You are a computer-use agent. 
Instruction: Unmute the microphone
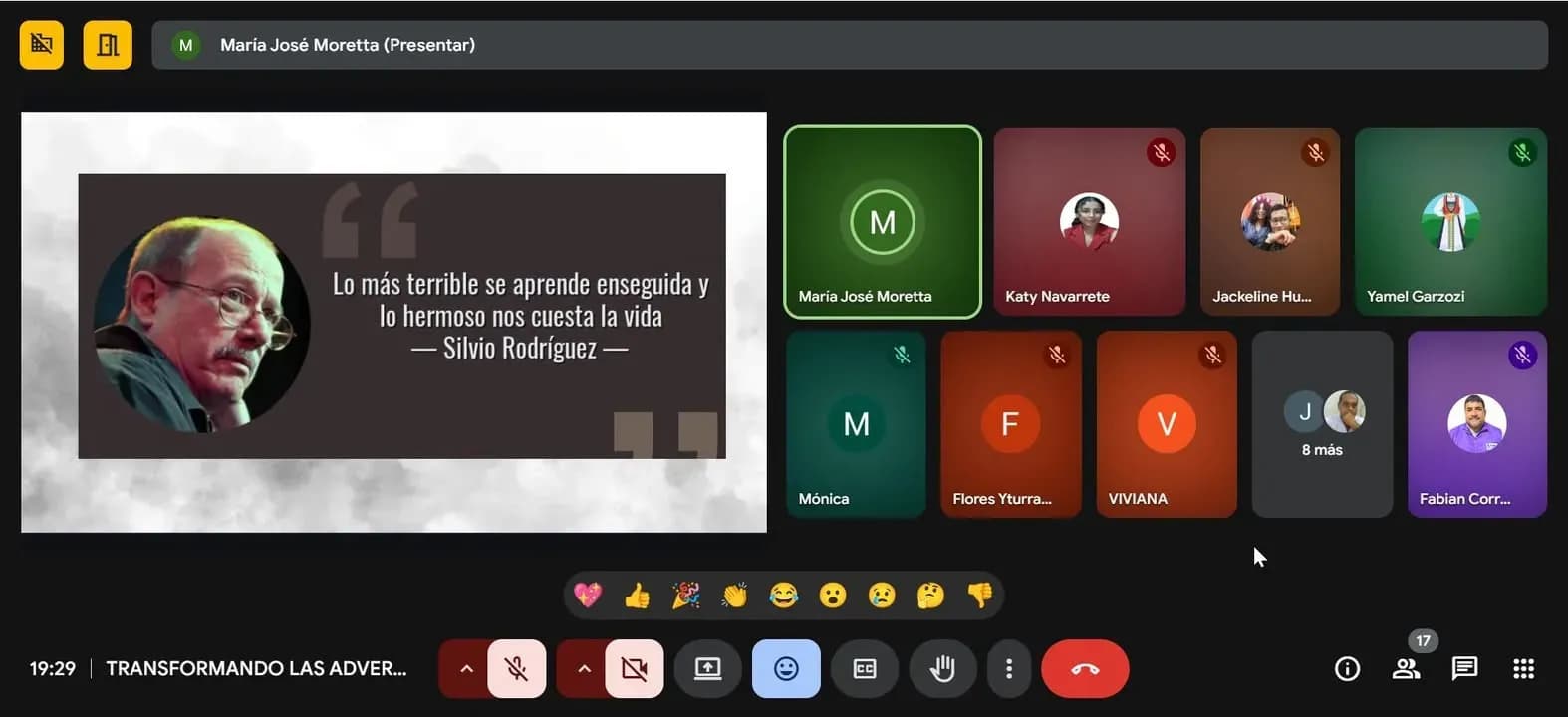pyautogui.click(x=516, y=669)
